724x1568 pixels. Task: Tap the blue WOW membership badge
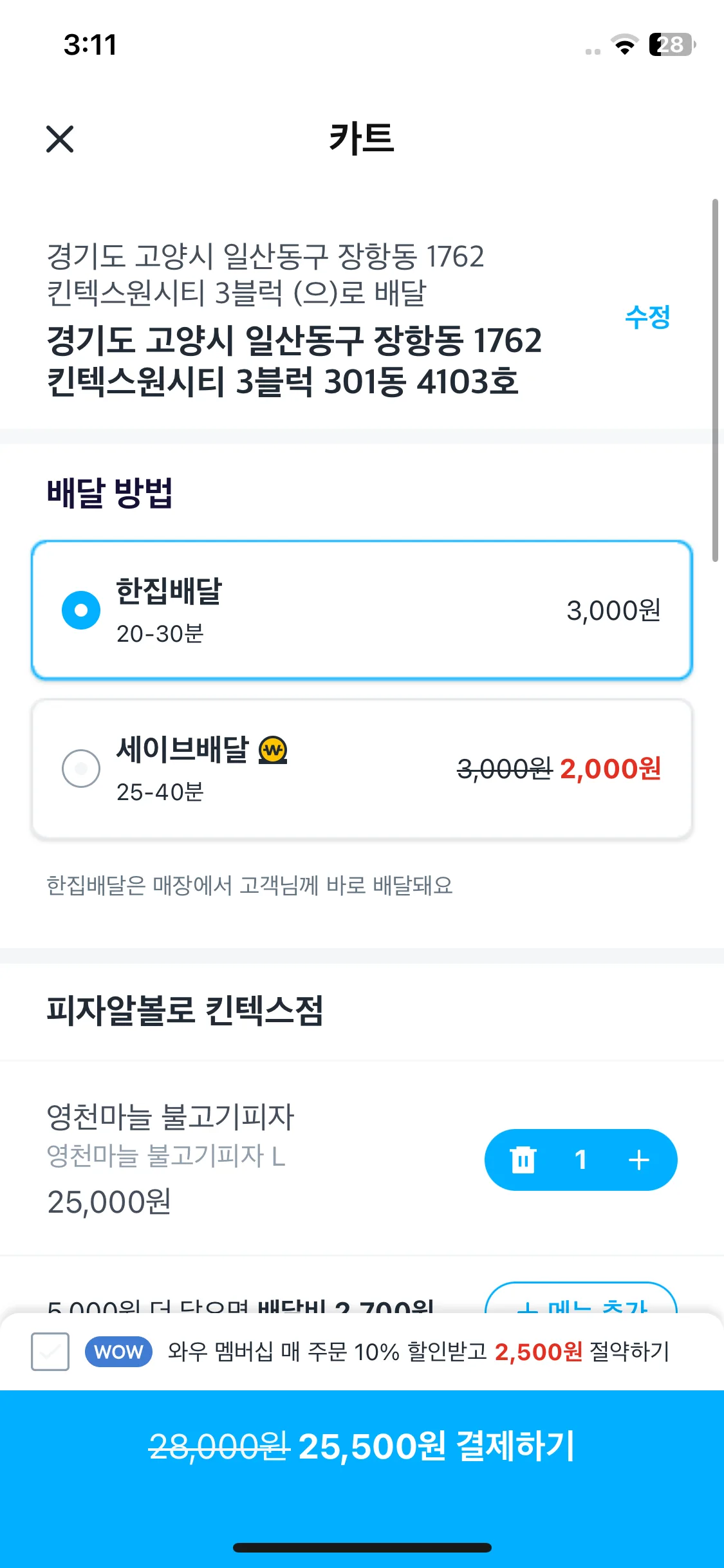point(118,1352)
